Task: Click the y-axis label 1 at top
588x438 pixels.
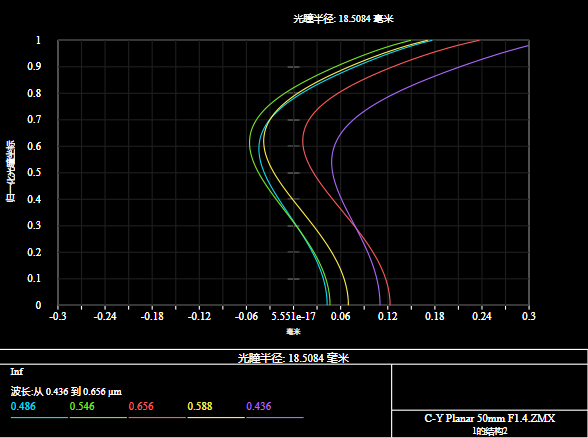Action: 38,40
